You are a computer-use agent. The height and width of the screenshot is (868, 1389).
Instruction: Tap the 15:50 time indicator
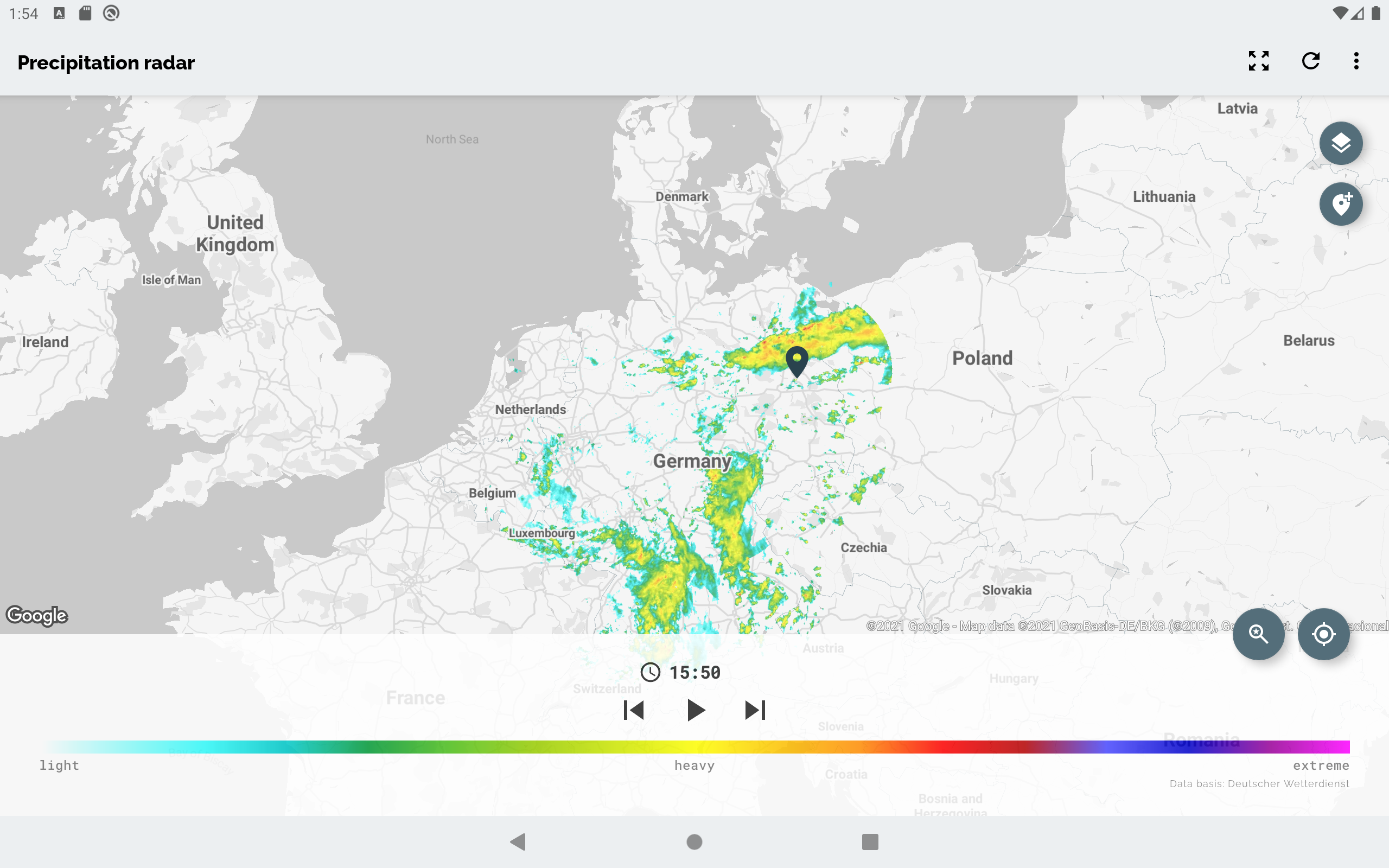coord(694,672)
